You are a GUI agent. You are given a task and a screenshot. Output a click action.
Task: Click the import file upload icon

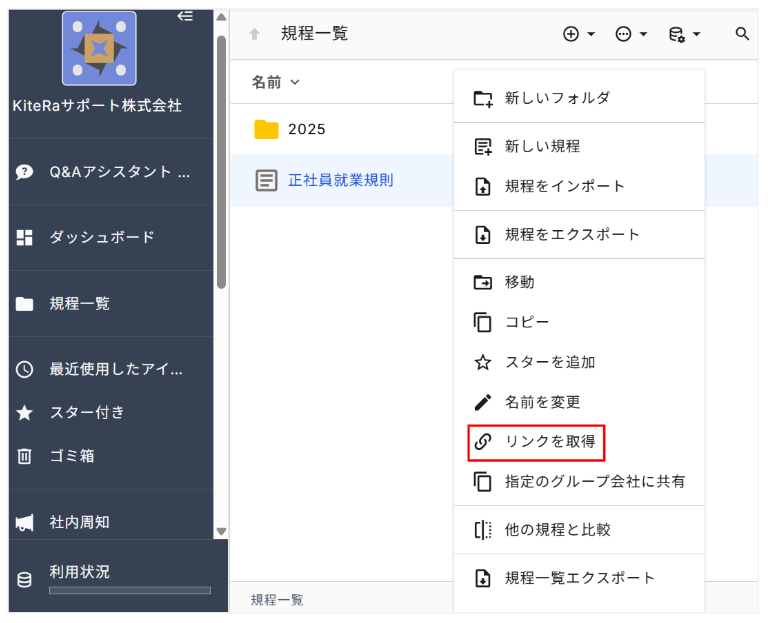pos(483,187)
